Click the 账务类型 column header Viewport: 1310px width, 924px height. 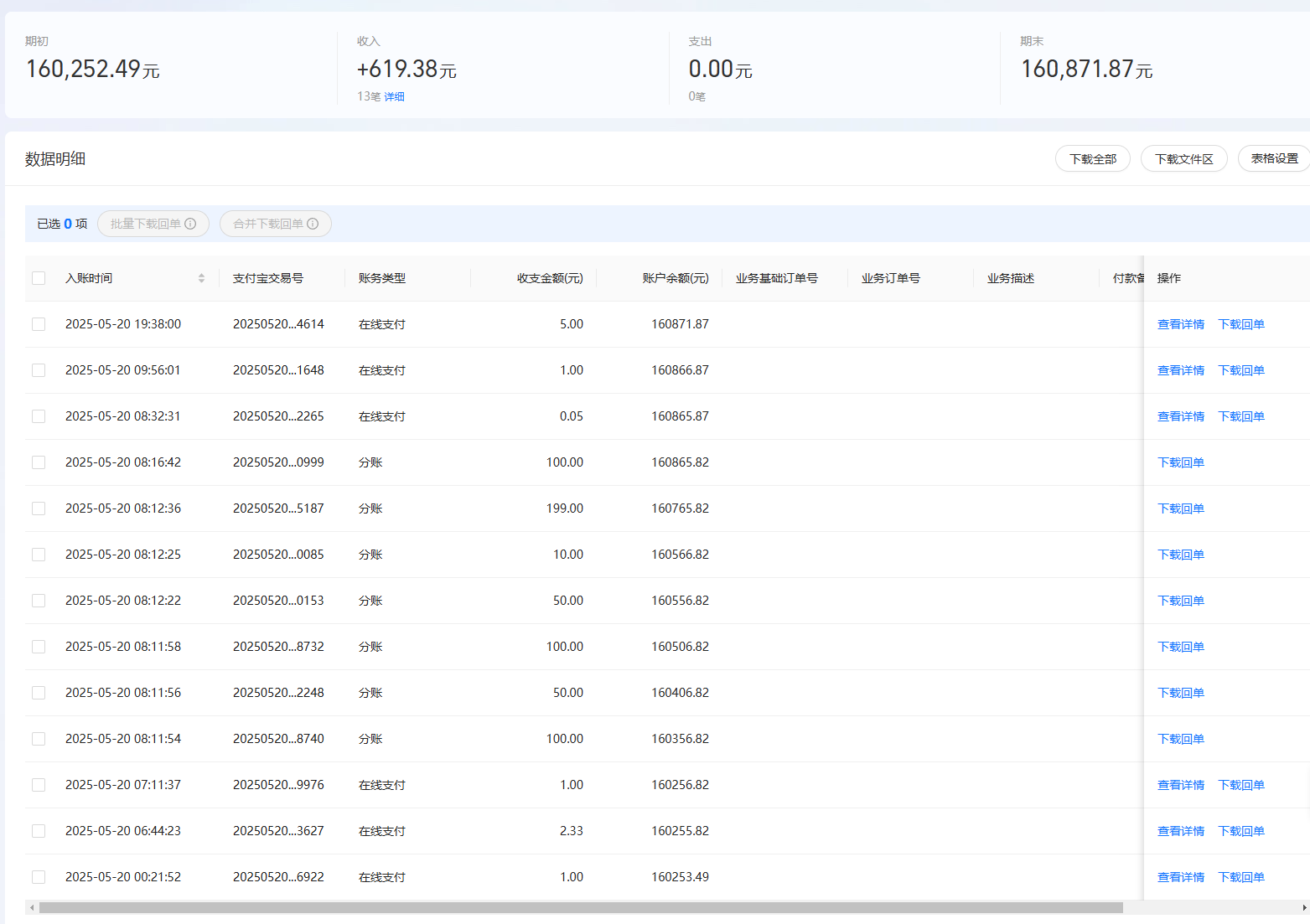pyautogui.click(x=382, y=278)
